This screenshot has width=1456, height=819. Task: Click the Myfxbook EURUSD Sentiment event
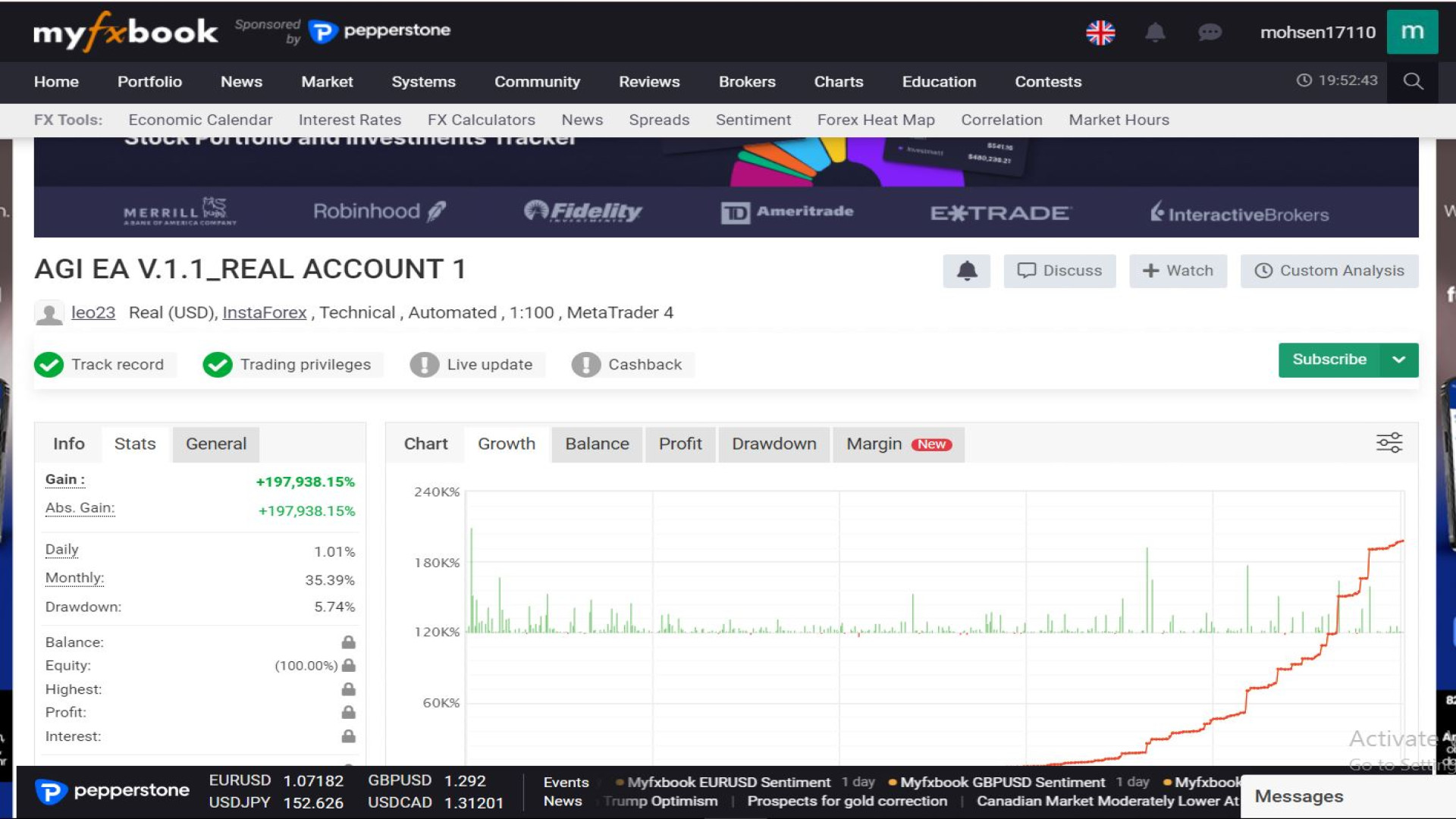729,782
